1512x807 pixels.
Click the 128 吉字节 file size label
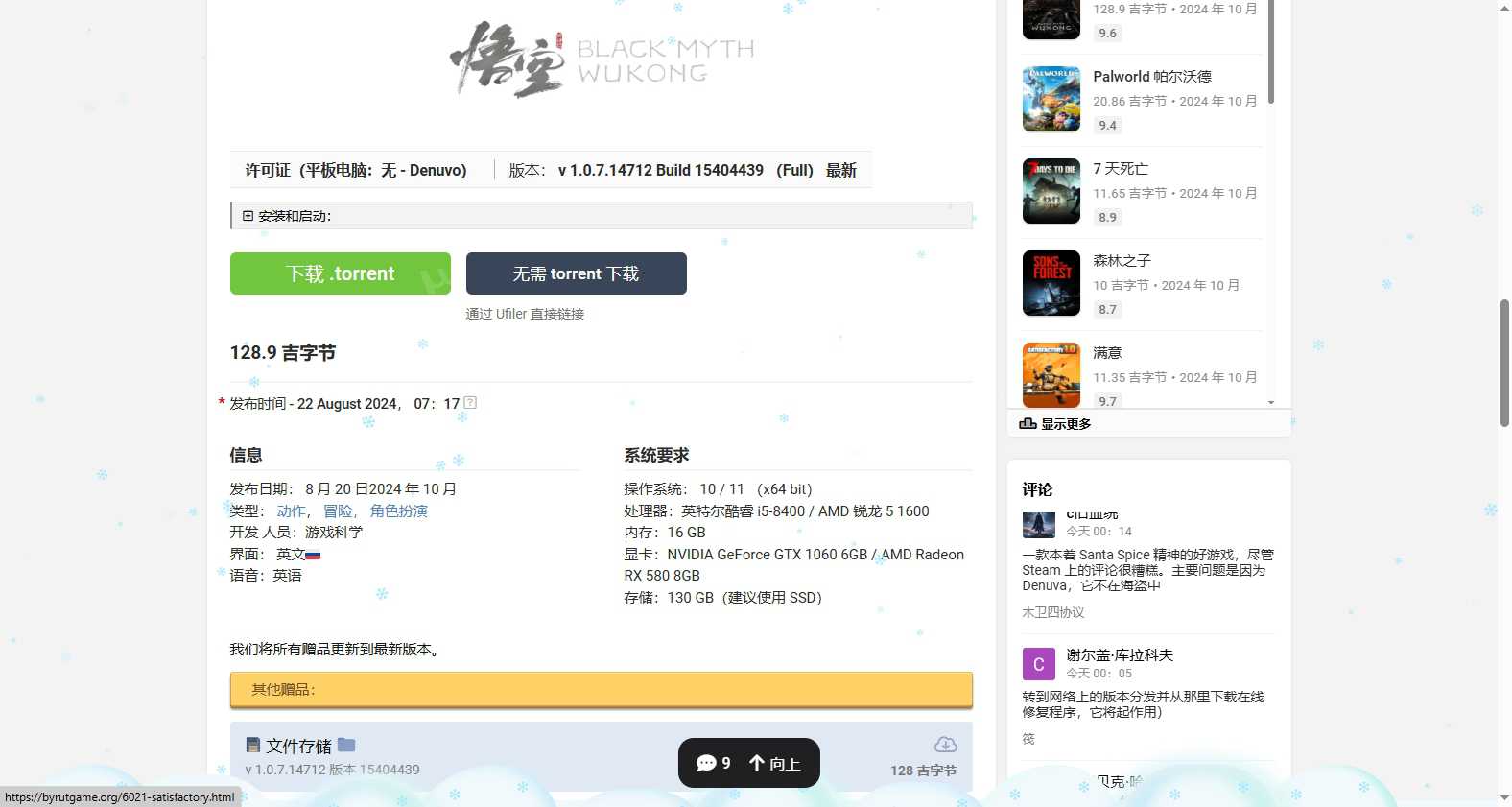(x=923, y=771)
